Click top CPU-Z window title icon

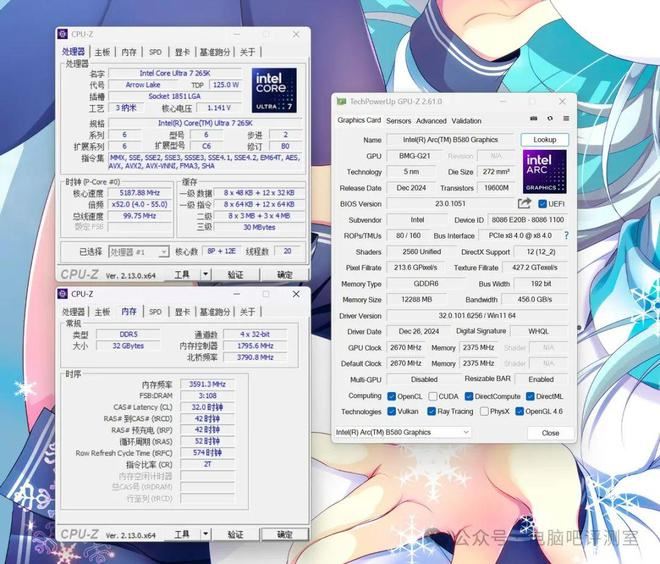click(63, 34)
